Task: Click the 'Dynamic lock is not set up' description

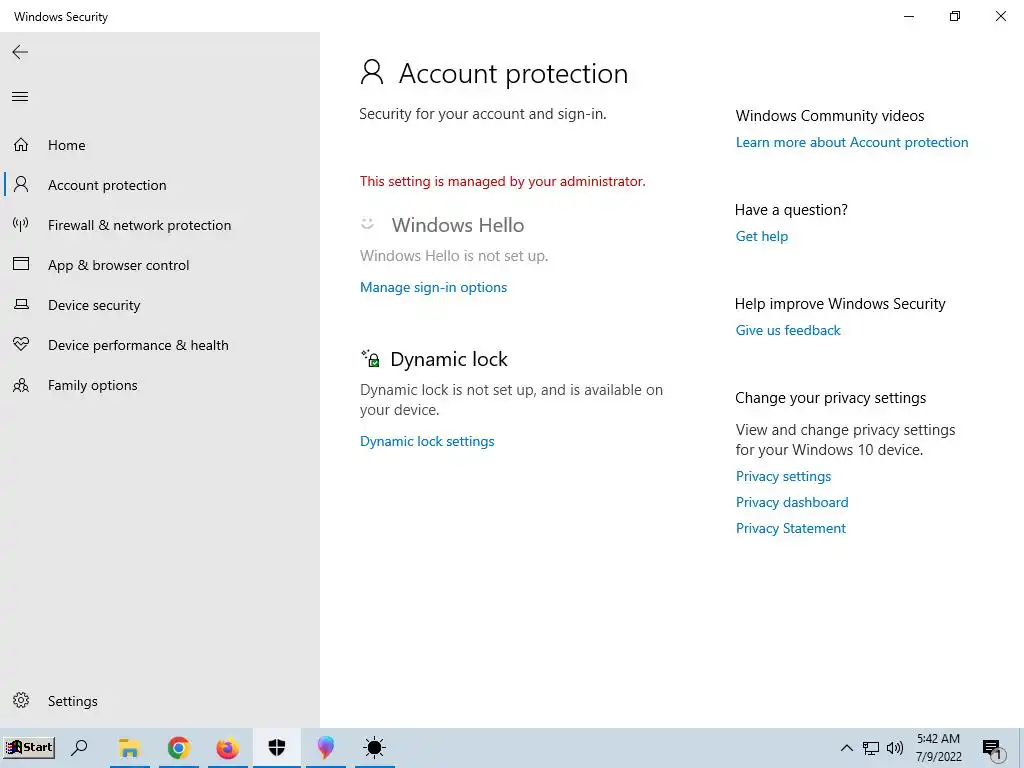Action: pos(511,400)
